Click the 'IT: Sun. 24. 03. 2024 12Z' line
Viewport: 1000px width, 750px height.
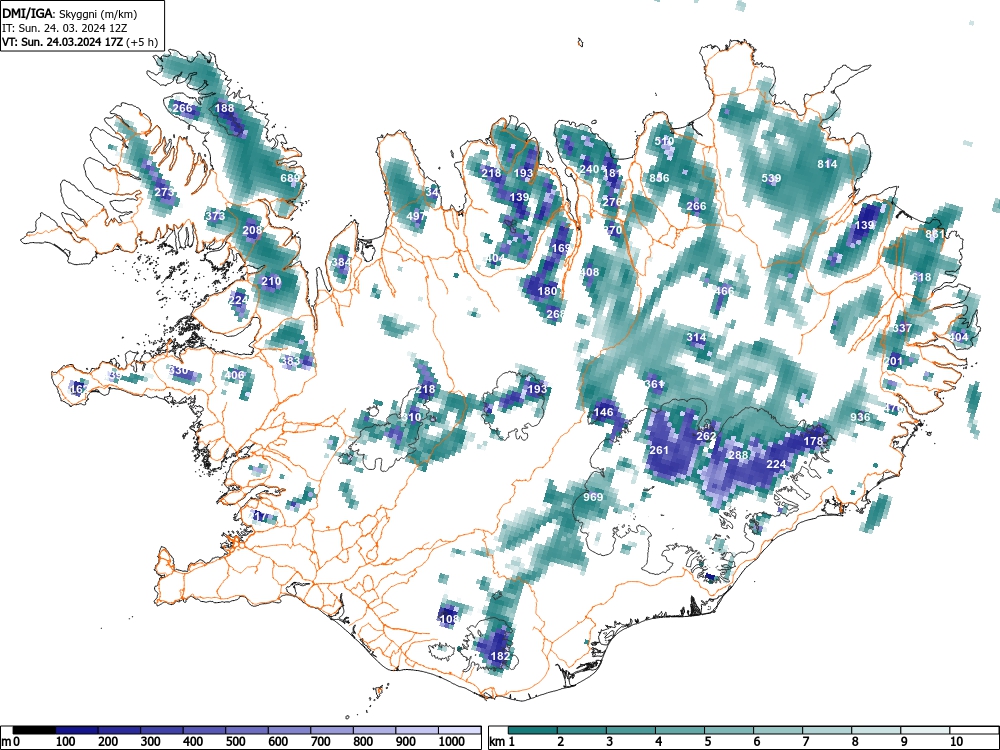65,28
